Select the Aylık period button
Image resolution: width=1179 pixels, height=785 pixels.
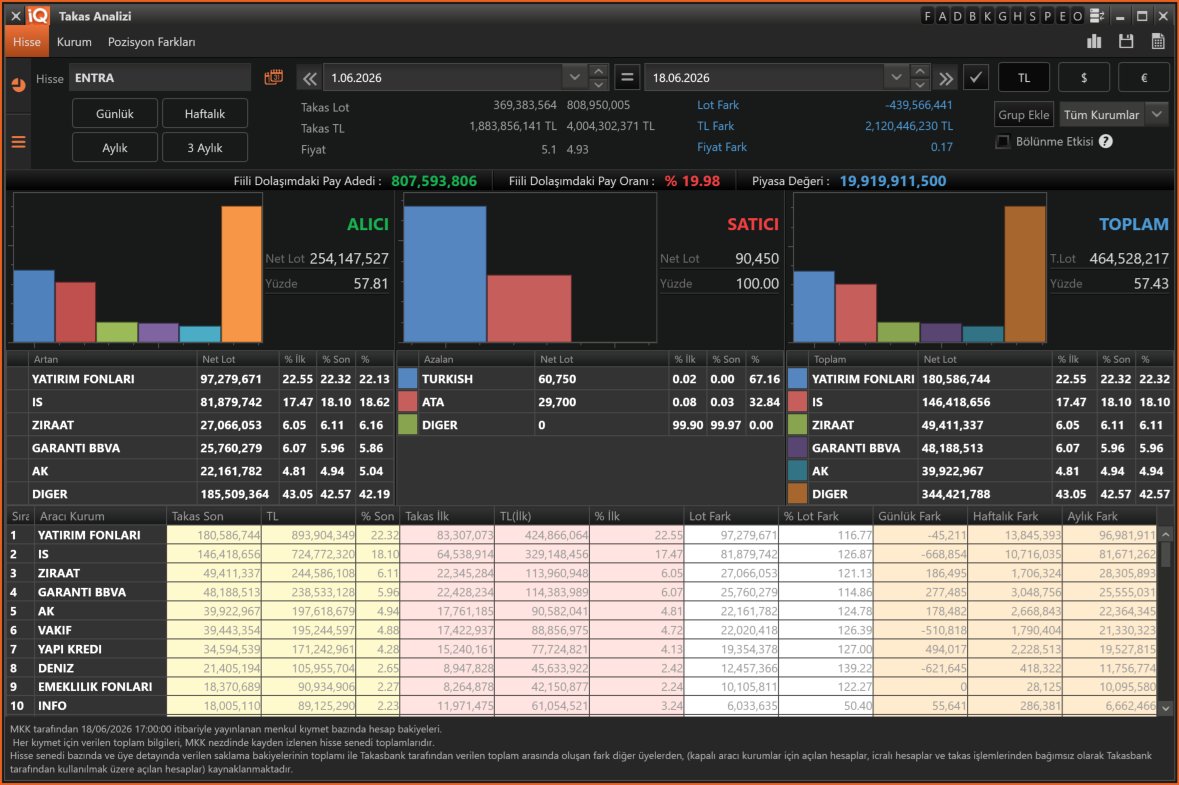coord(114,147)
